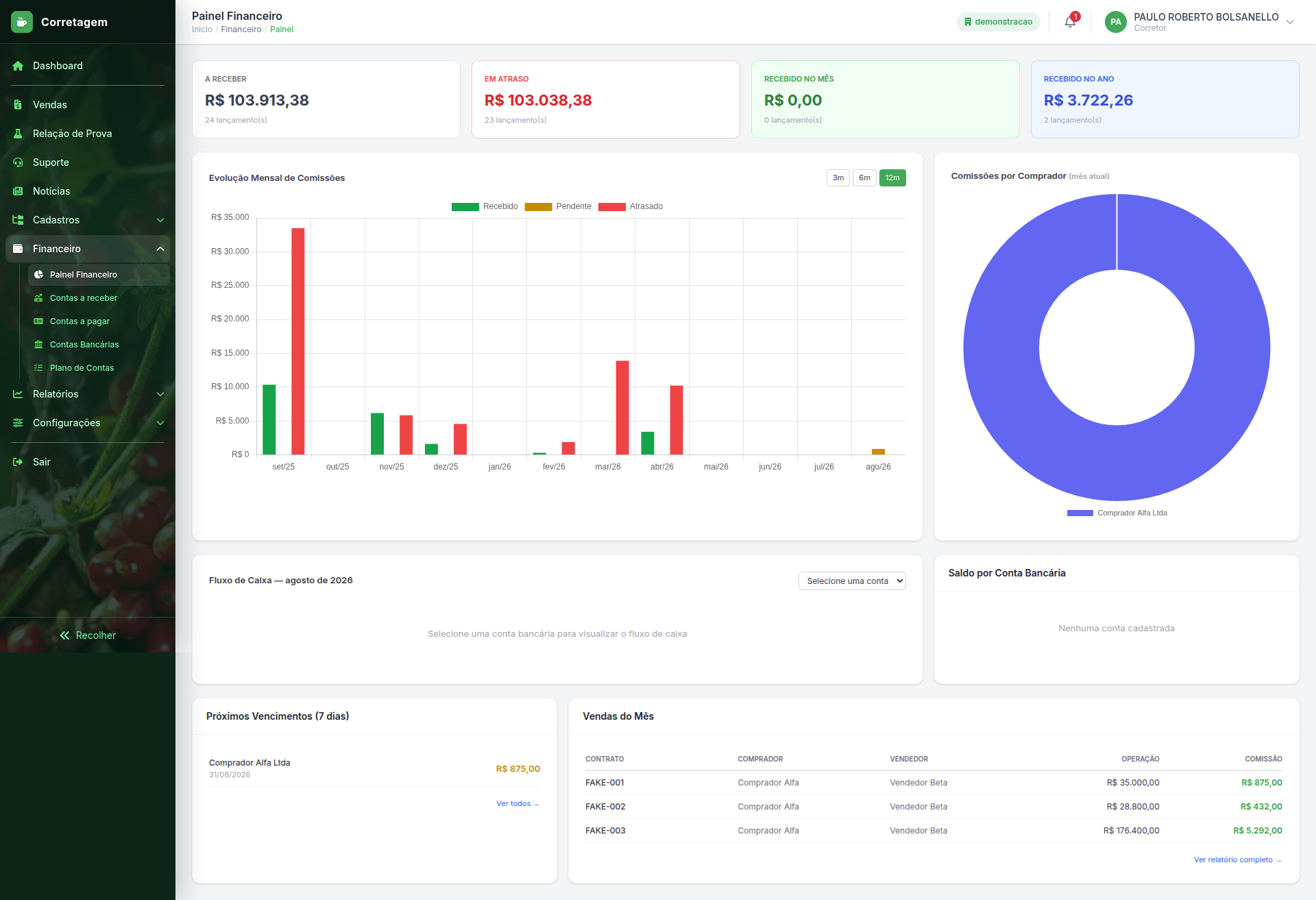Select the 12m chart period
This screenshot has height=900, width=1316.
pyautogui.click(x=892, y=178)
